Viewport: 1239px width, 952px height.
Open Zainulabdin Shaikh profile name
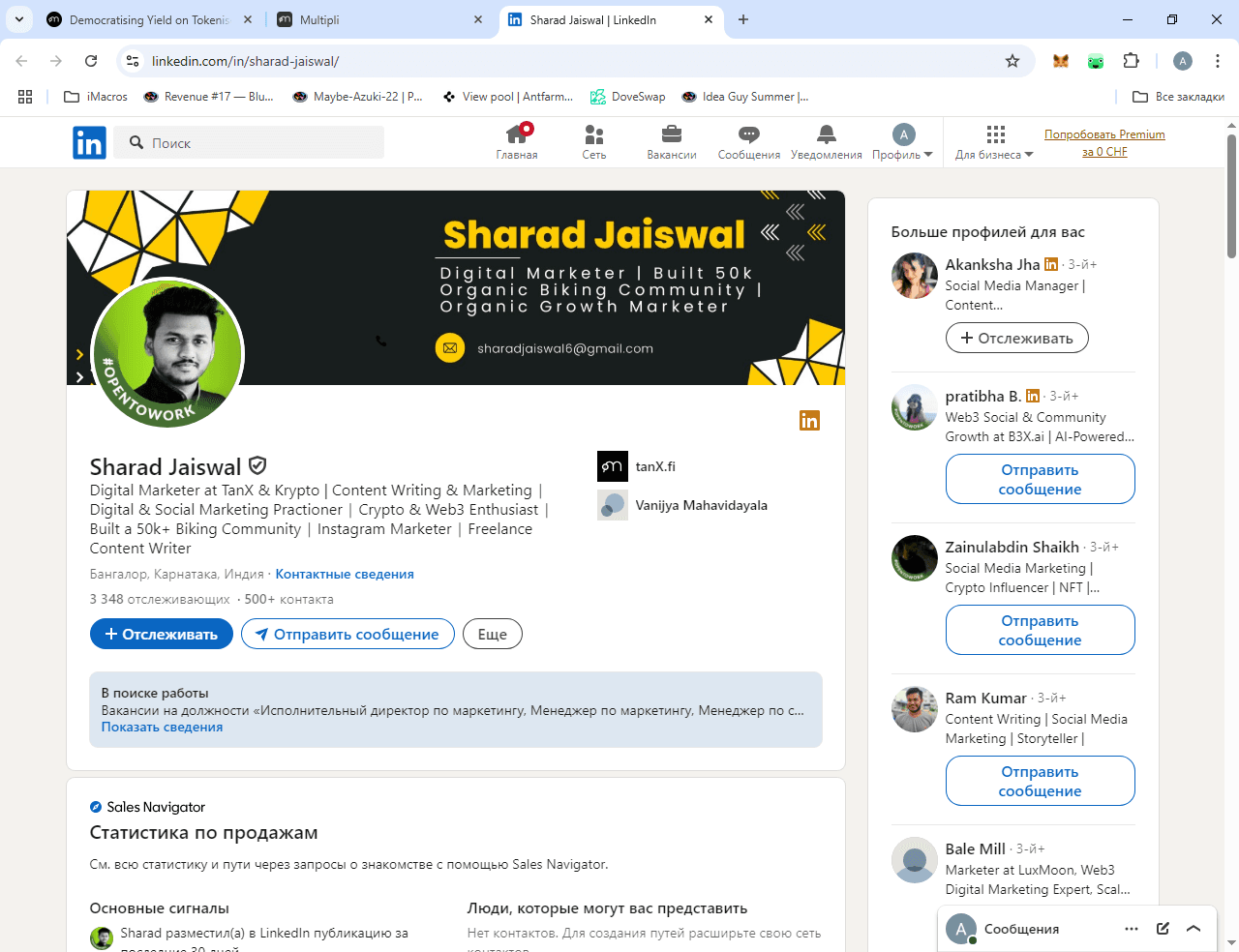(1012, 547)
